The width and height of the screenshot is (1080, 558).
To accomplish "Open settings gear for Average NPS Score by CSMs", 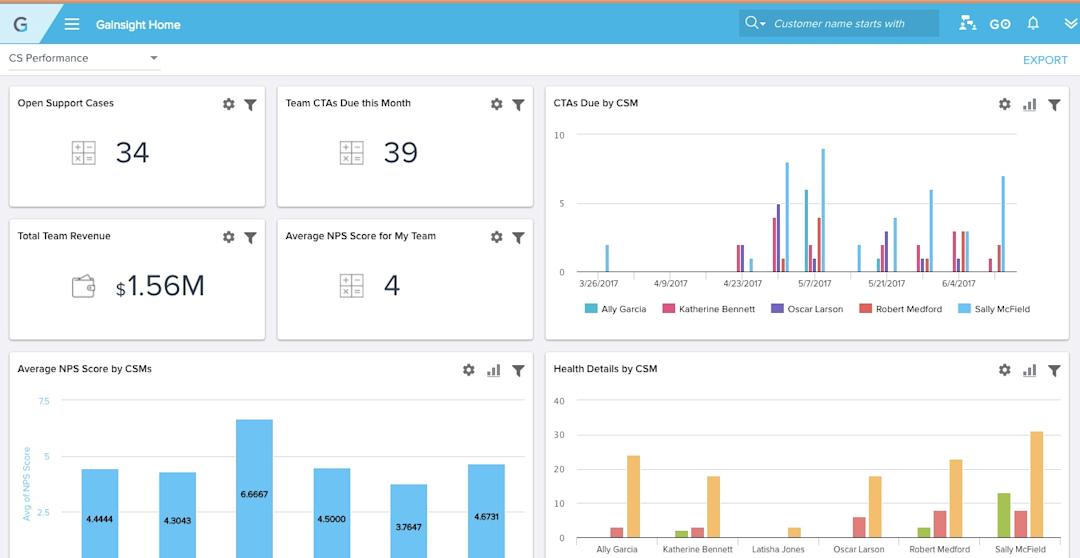I will [469, 370].
